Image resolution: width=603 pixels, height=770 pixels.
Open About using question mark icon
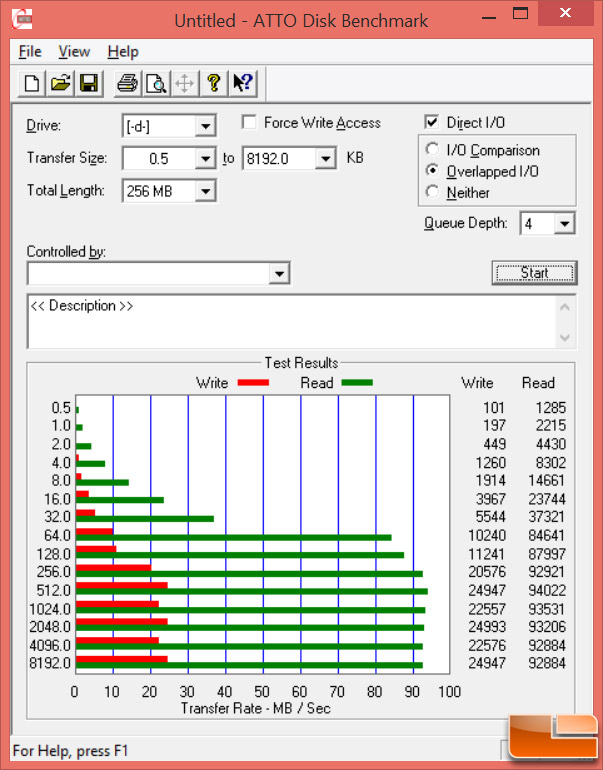[213, 83]
